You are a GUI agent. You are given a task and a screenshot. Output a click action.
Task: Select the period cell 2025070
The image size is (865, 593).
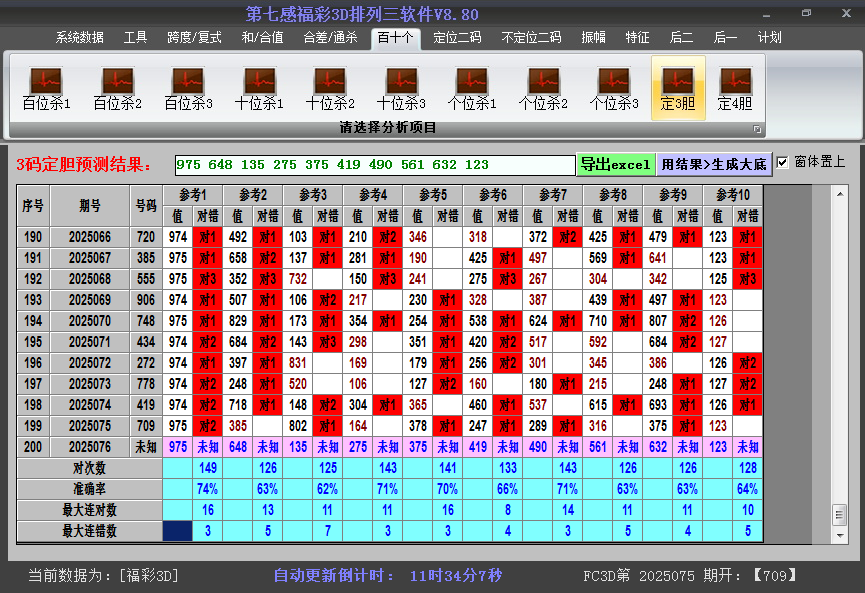90,321
